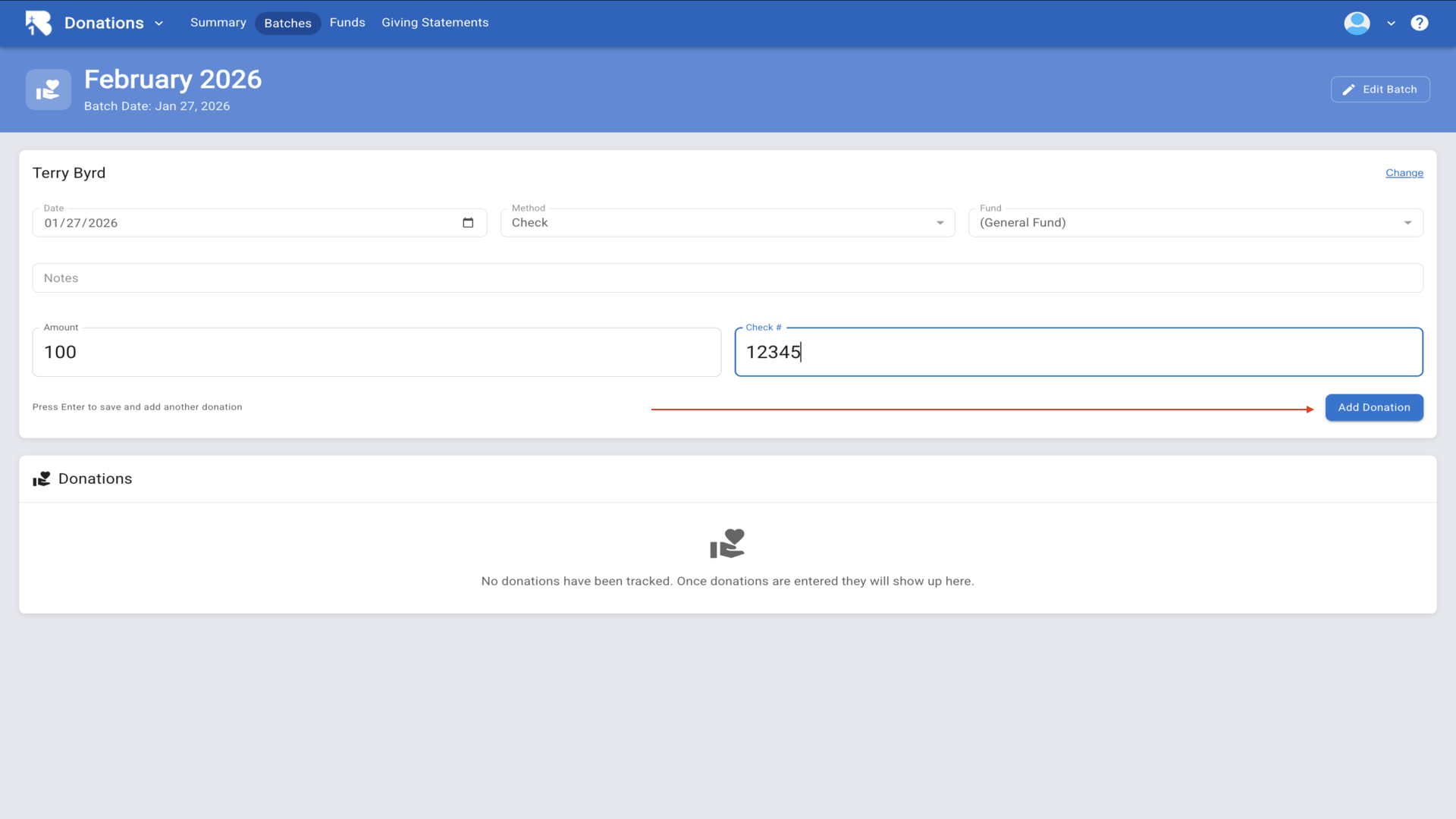Click the user profile avatar
This screenshot has height=819, width=1456.
[x=1357, y=23]
